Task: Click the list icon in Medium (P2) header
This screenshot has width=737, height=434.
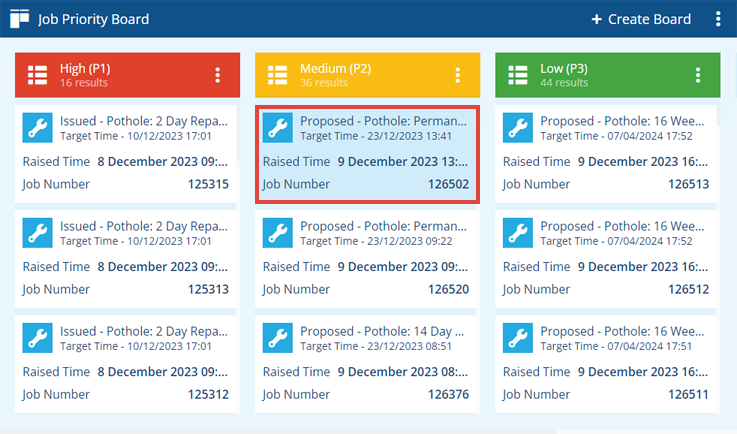Action: tap(277, 75)
